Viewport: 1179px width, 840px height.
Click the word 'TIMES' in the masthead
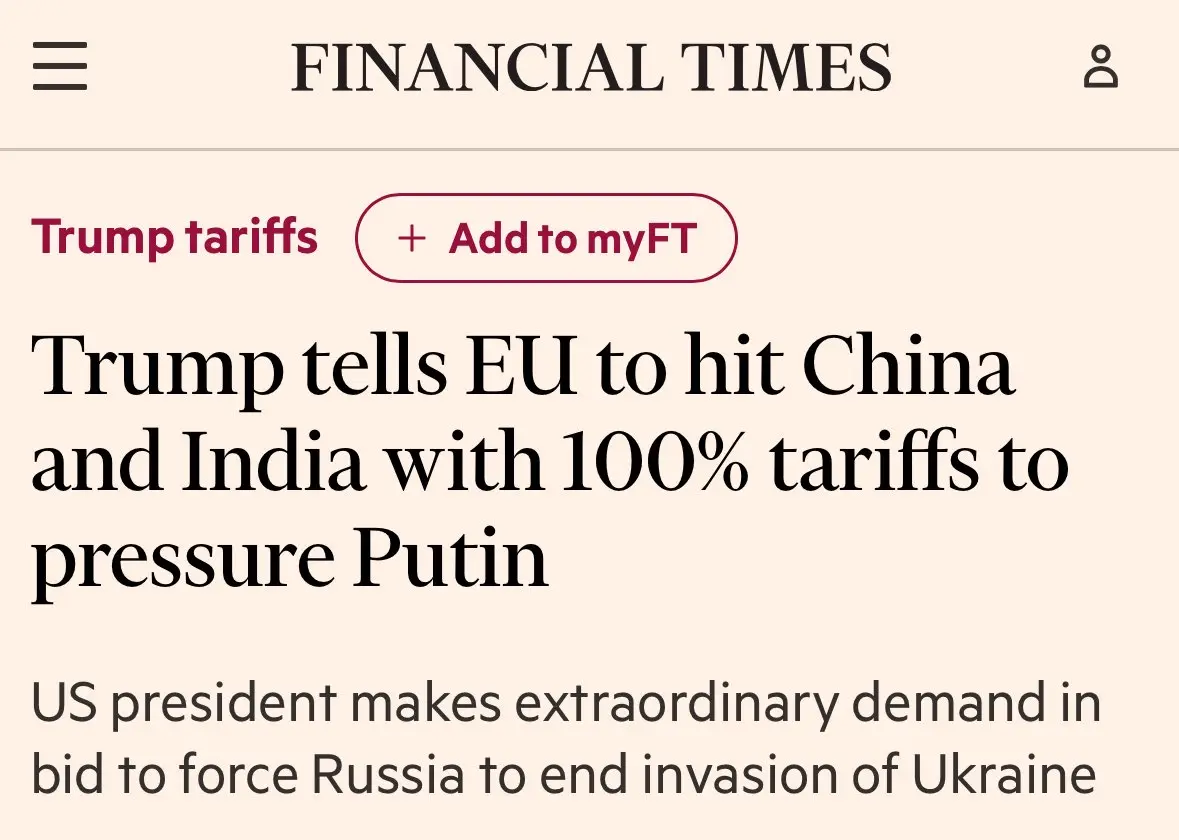click(786, 67)
